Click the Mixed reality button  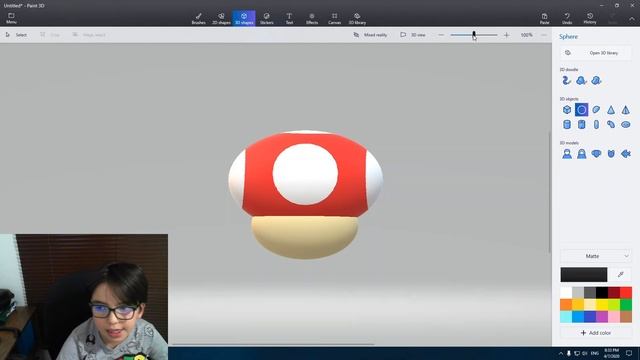370,35
